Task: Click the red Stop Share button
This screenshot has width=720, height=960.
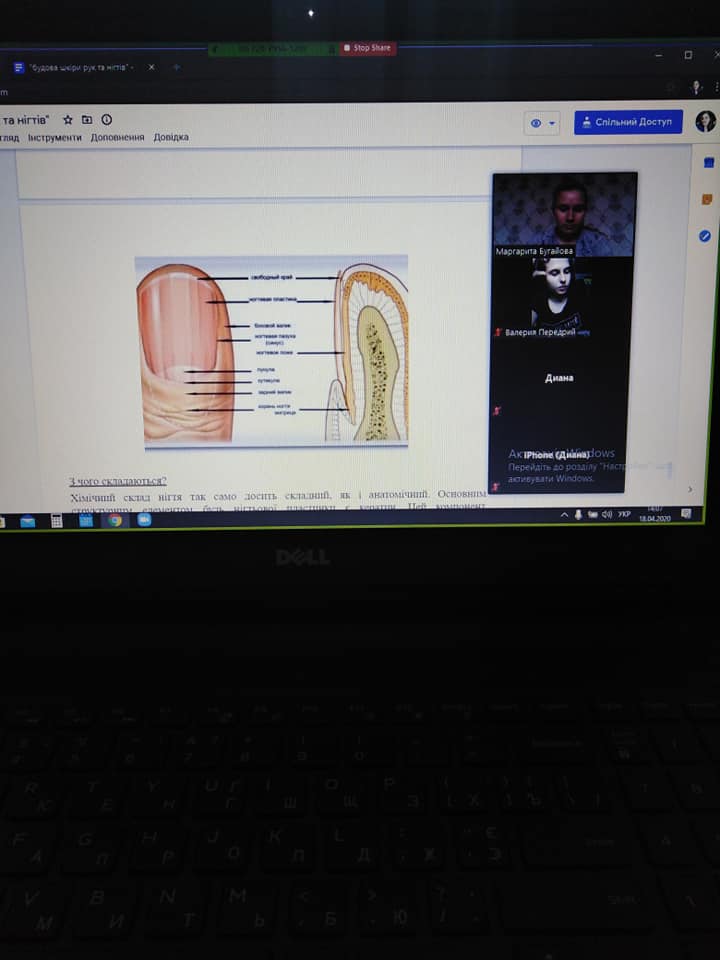Action: [x=368, y=48]
